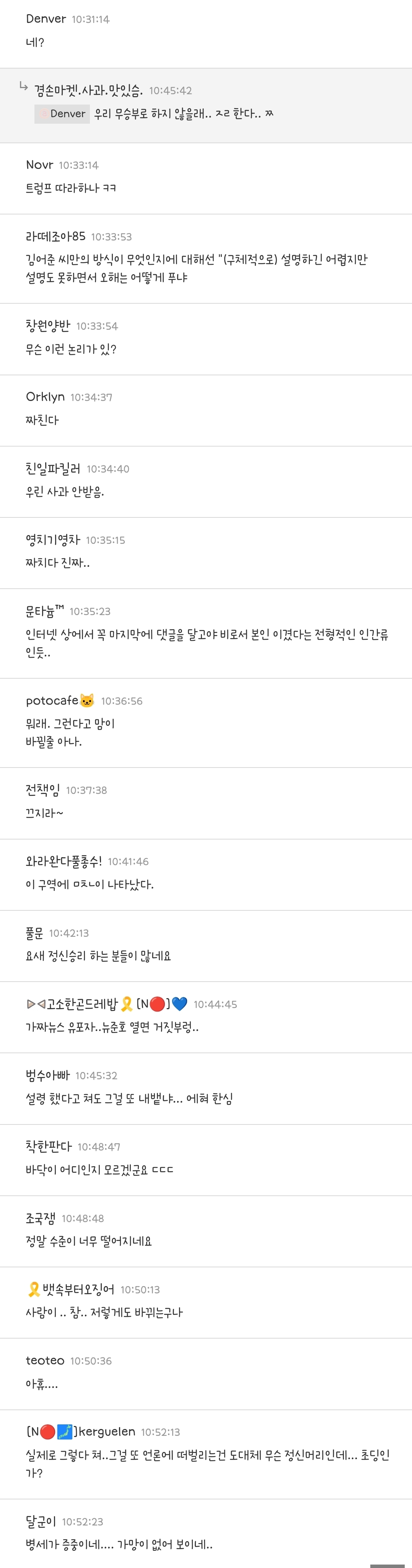Viewport: 412px width, 1568px height.
Task: Open Novr's nickname link
Action: point(39,165)
